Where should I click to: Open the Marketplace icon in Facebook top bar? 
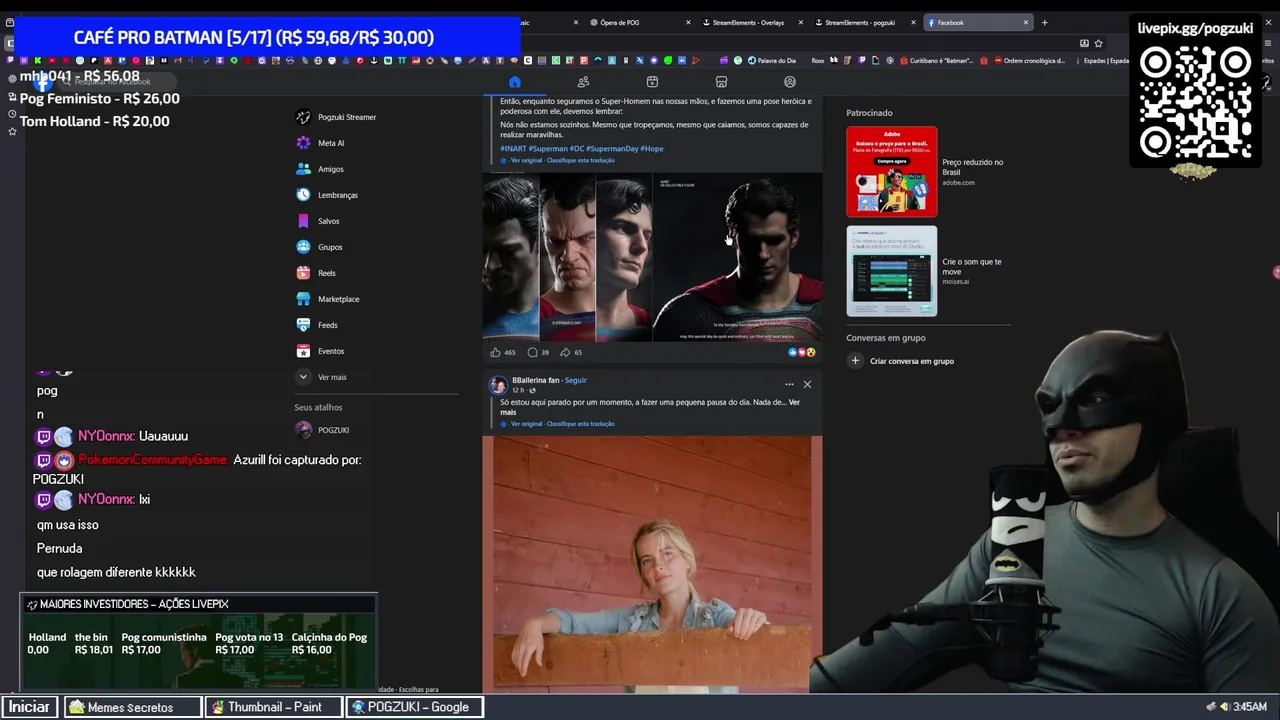(x=721, y=82)
